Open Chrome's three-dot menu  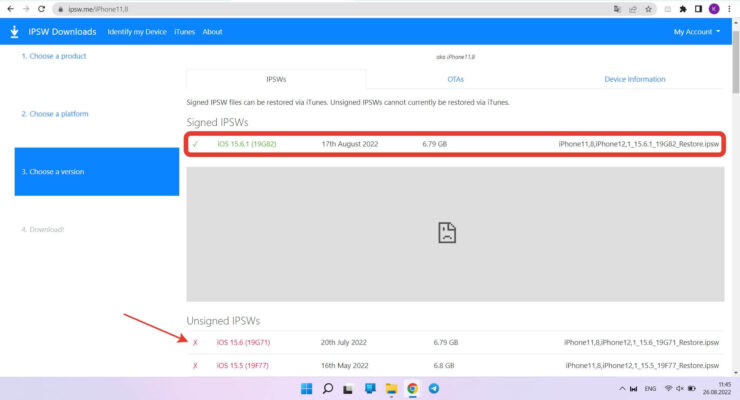coord(730,9)
